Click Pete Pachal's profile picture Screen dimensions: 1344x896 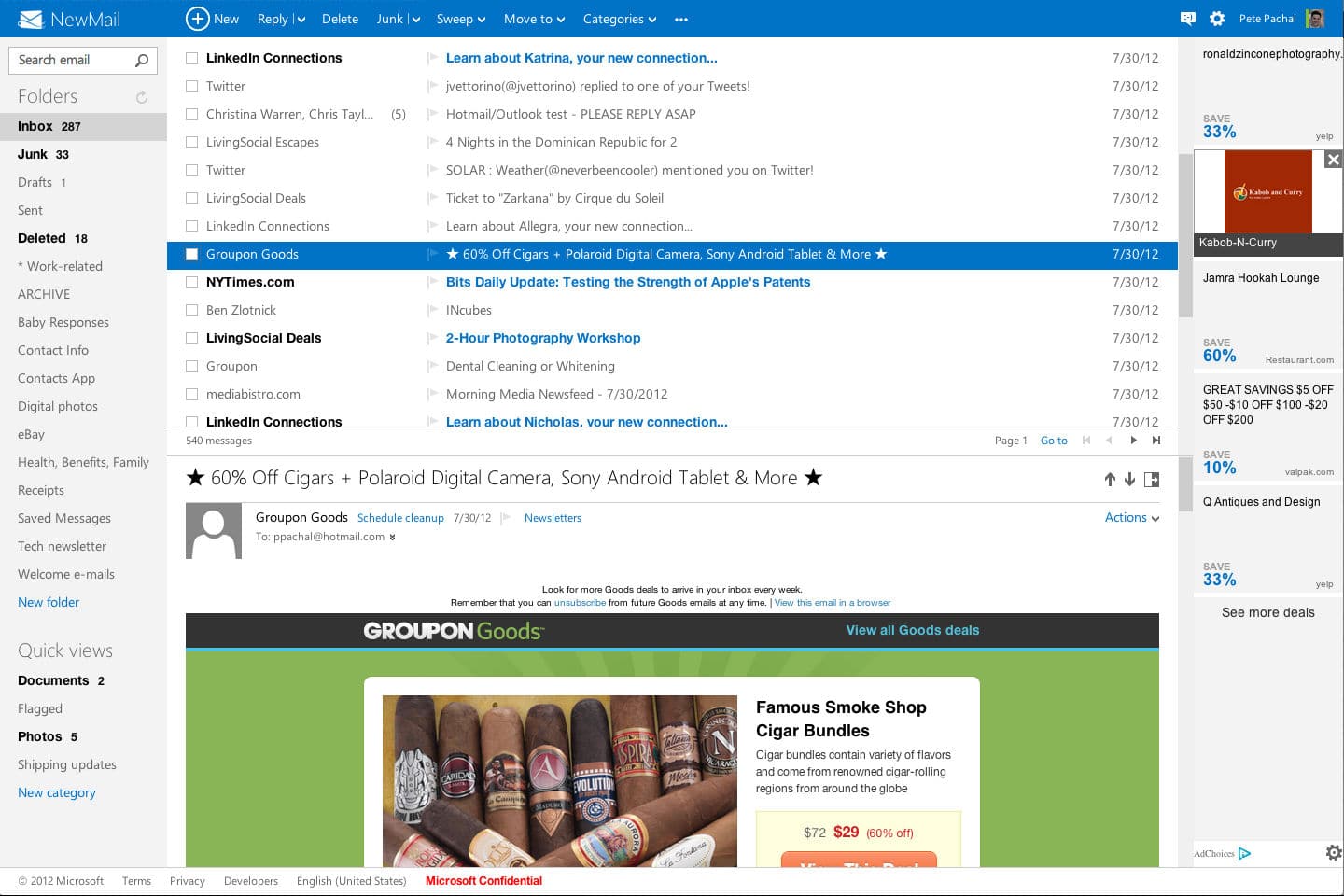(x=1315, y=19)
